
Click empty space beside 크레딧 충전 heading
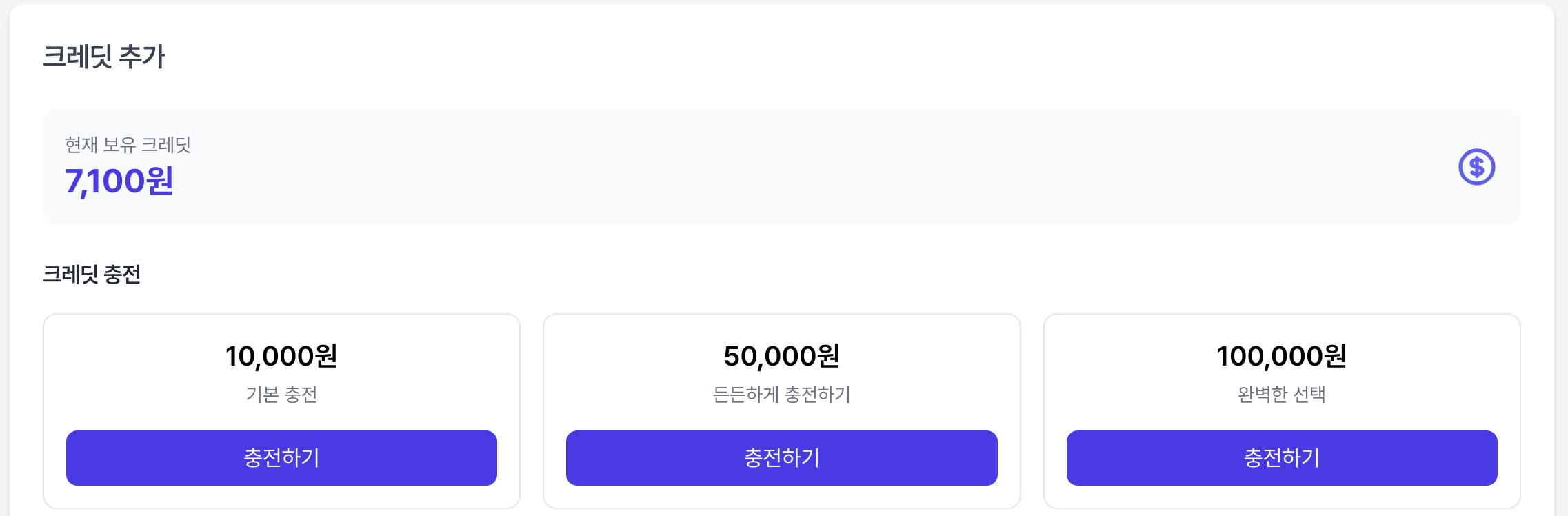827,275
